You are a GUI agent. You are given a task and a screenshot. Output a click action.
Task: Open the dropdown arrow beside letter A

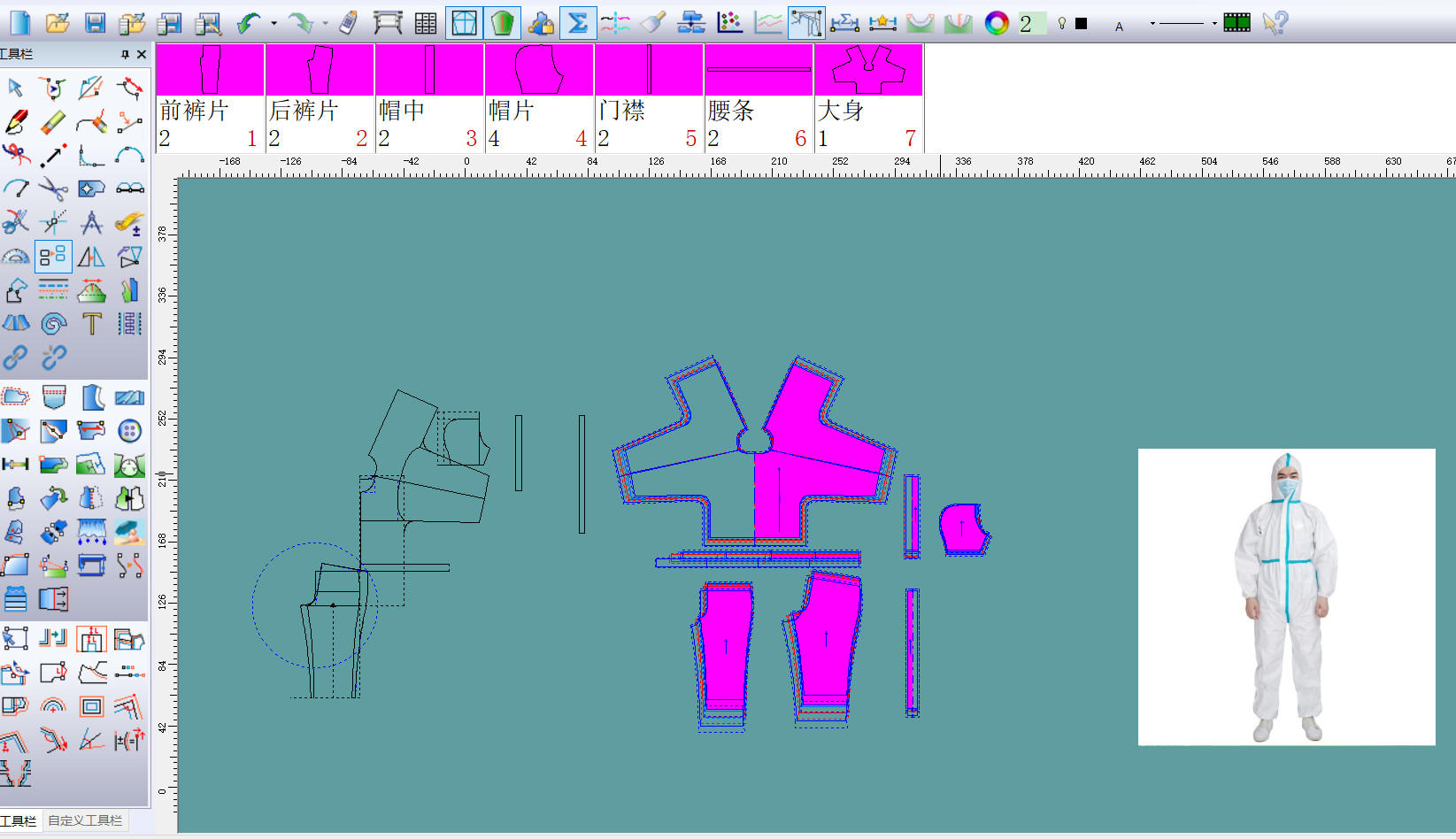(1152, 24)
